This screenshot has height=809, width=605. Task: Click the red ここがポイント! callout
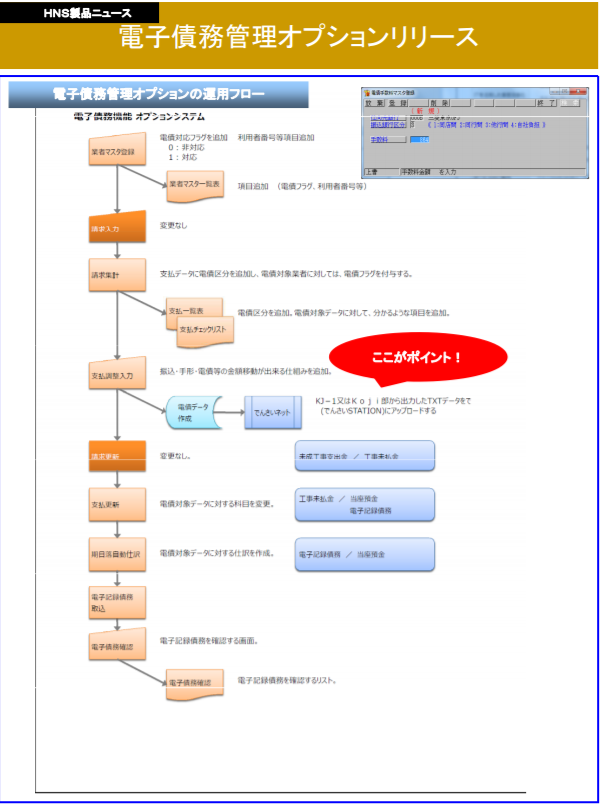[417, 357]
